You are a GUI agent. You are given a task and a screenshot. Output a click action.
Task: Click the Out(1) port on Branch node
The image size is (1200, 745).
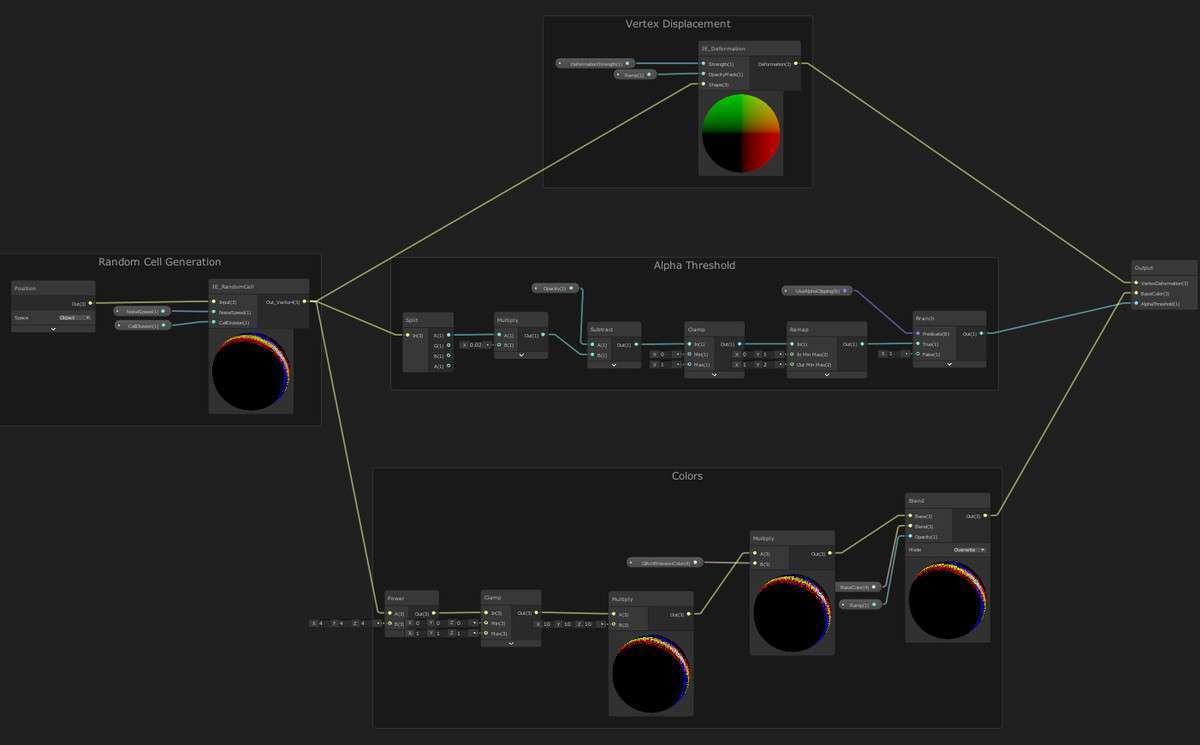pos(981,333)
